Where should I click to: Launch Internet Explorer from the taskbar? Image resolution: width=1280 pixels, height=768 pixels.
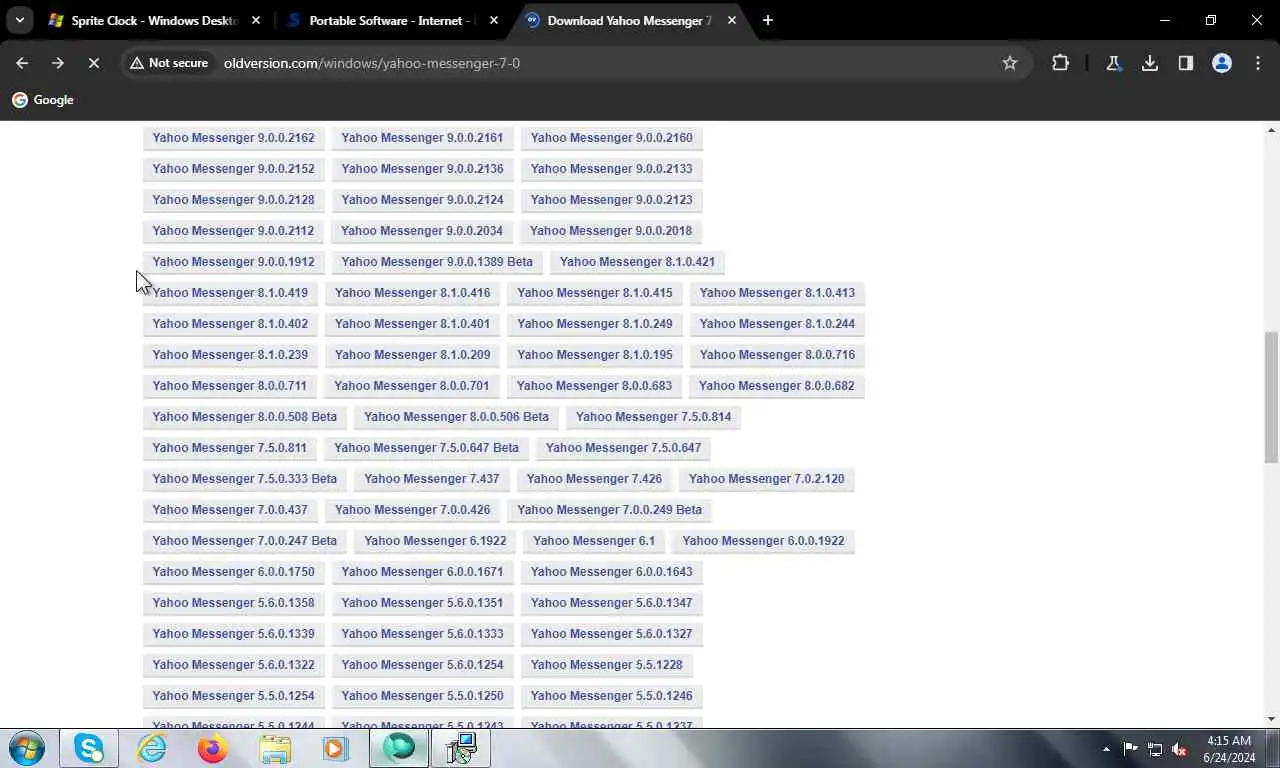[x=151, y=748]
